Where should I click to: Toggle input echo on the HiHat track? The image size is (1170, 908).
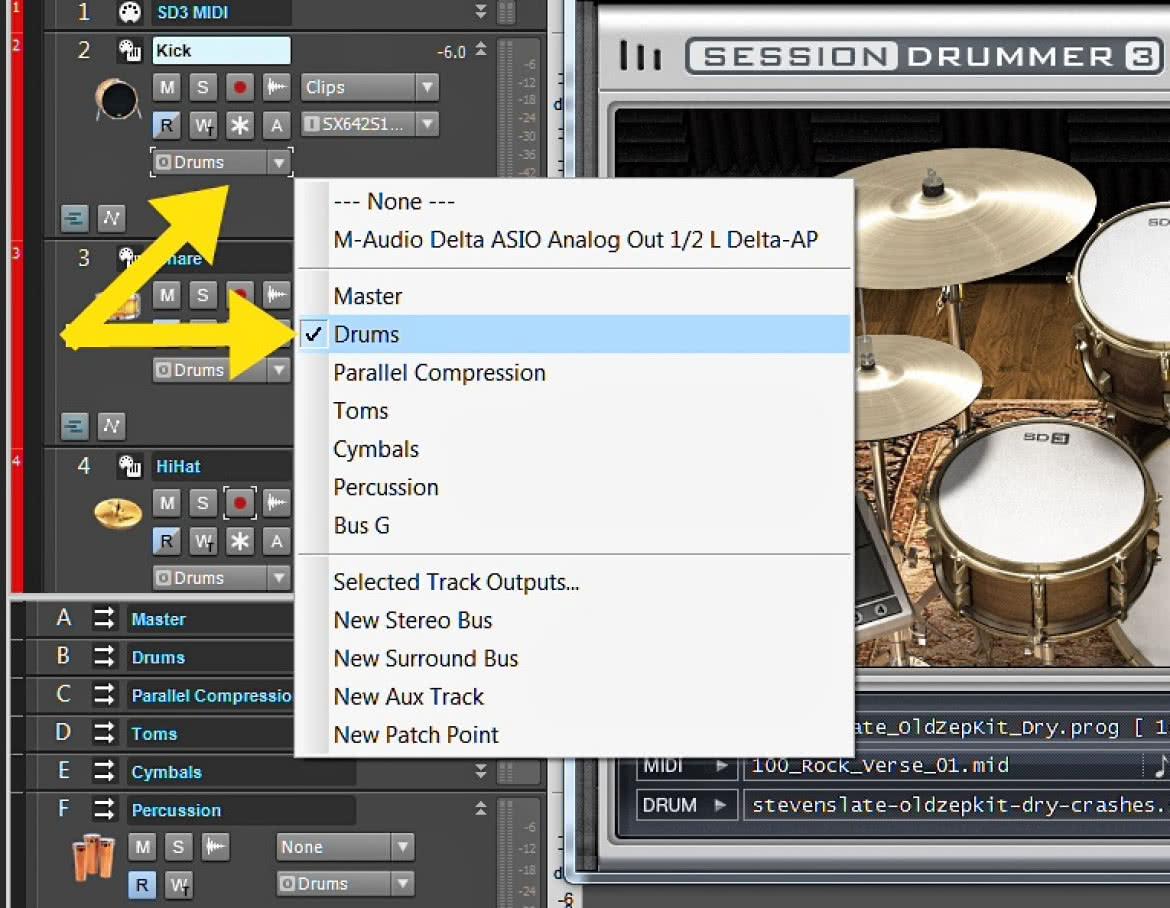pyautogui.click(x=275, y=503)
